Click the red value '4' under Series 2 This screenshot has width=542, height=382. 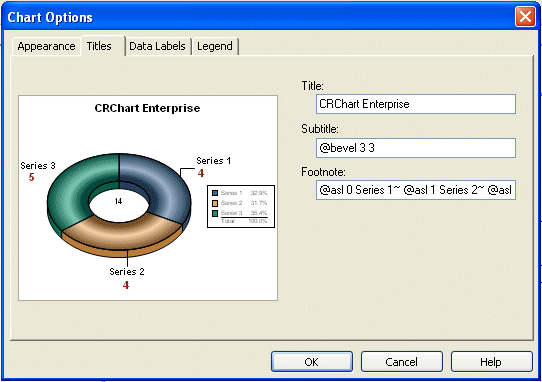(x=126, y=285)
